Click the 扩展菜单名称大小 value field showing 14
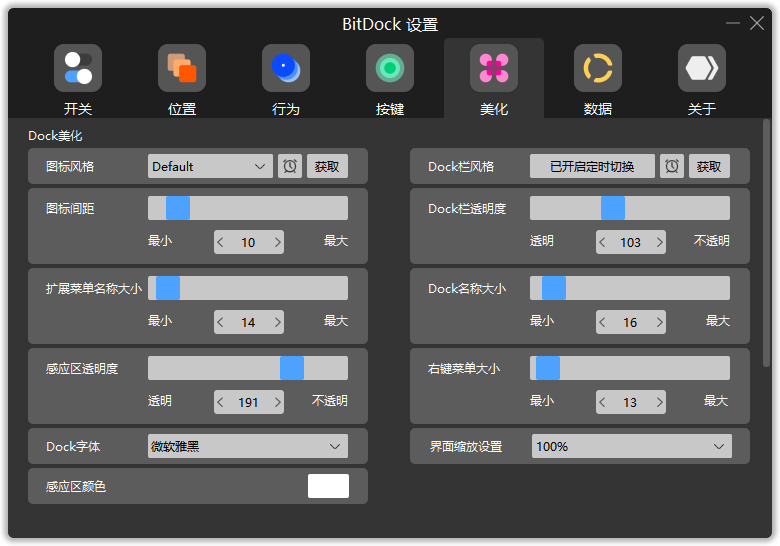 coord(249,322)
